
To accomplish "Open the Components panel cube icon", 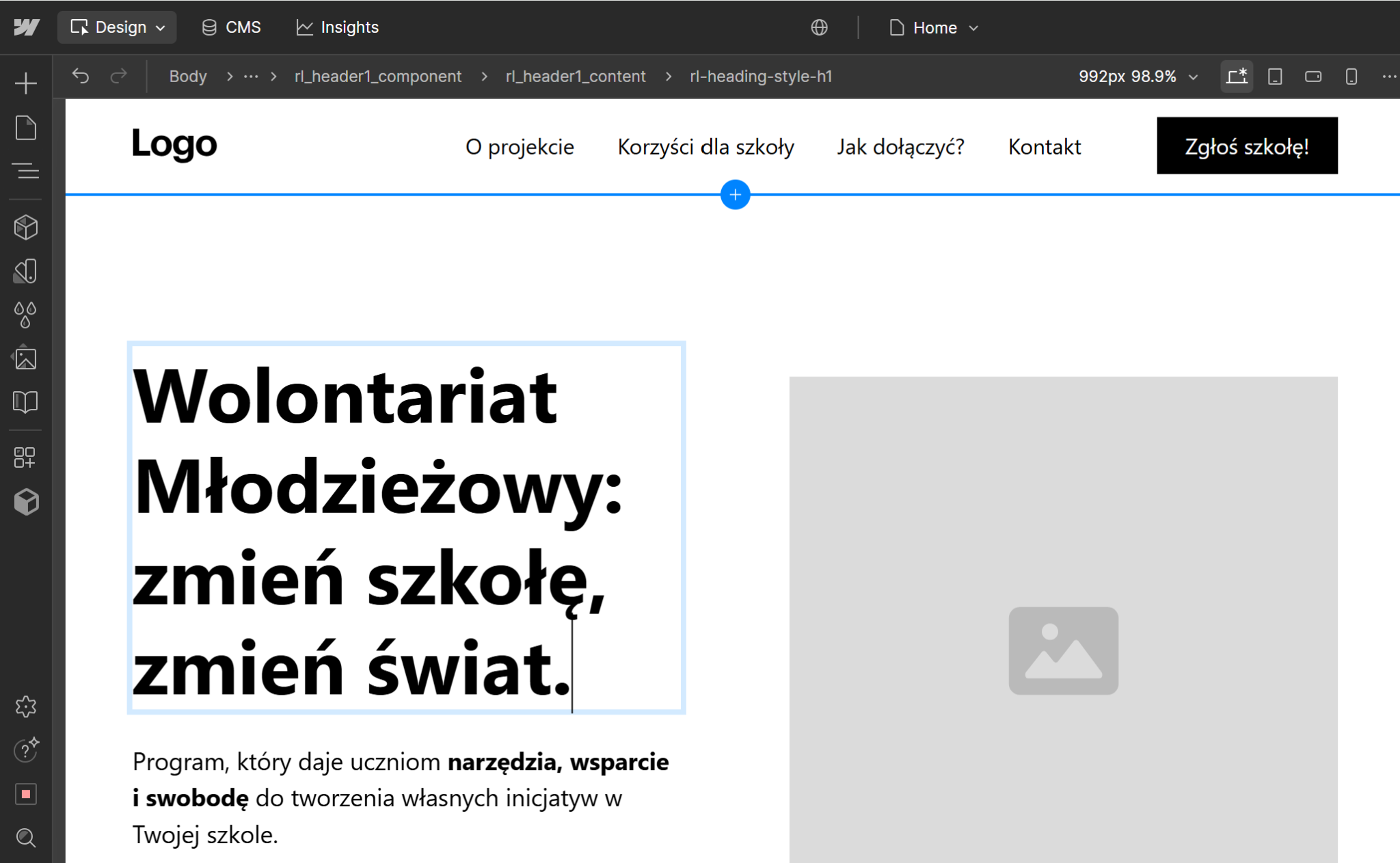I will (x=26, y=227).
